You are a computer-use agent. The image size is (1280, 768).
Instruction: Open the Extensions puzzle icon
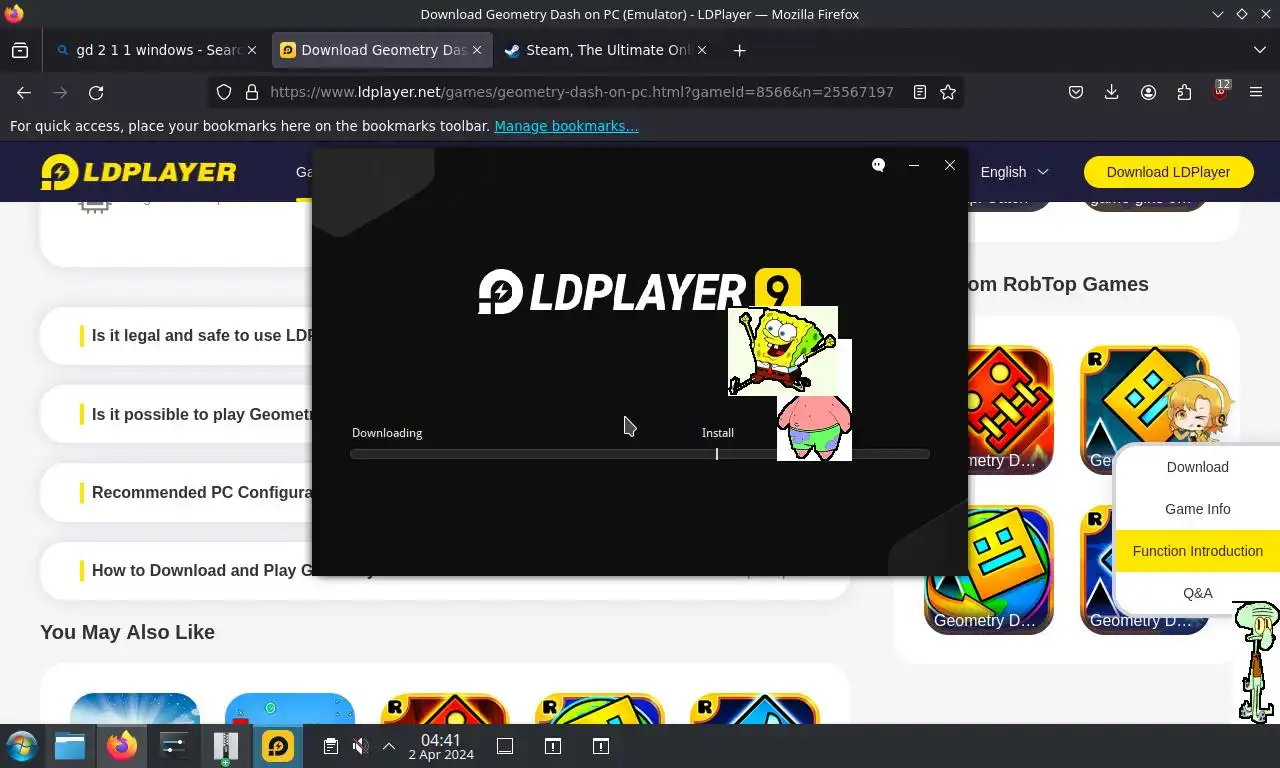[1184, 92]
